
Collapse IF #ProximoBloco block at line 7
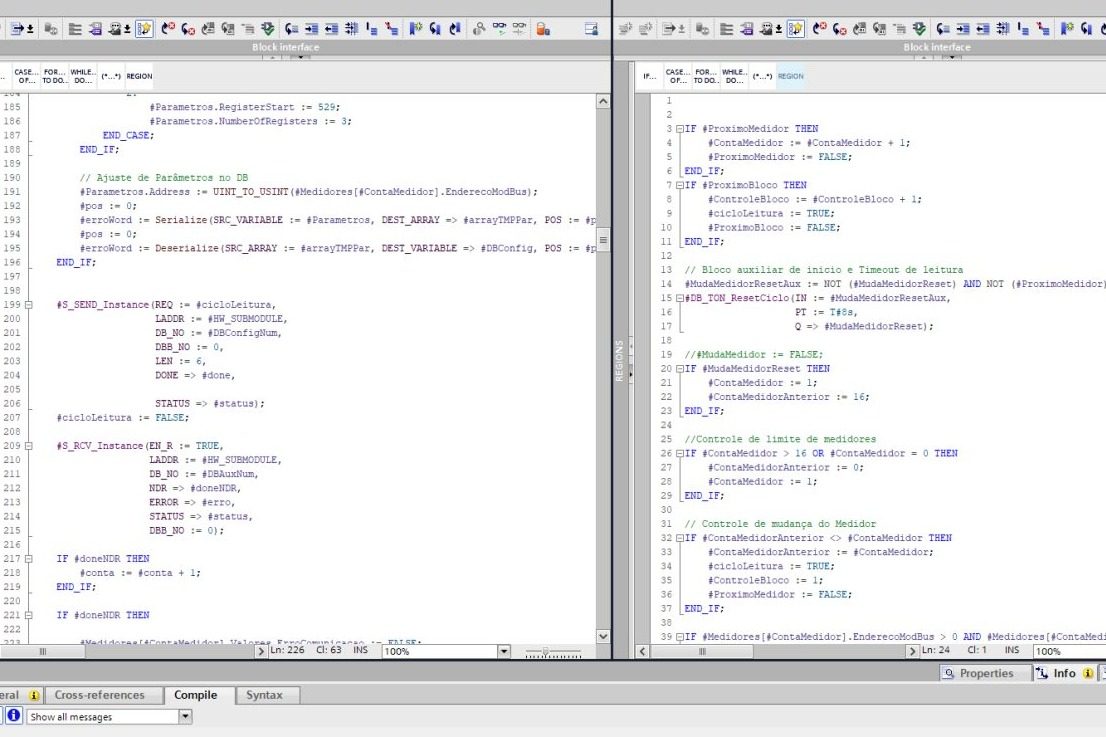(x=680, y=185)
